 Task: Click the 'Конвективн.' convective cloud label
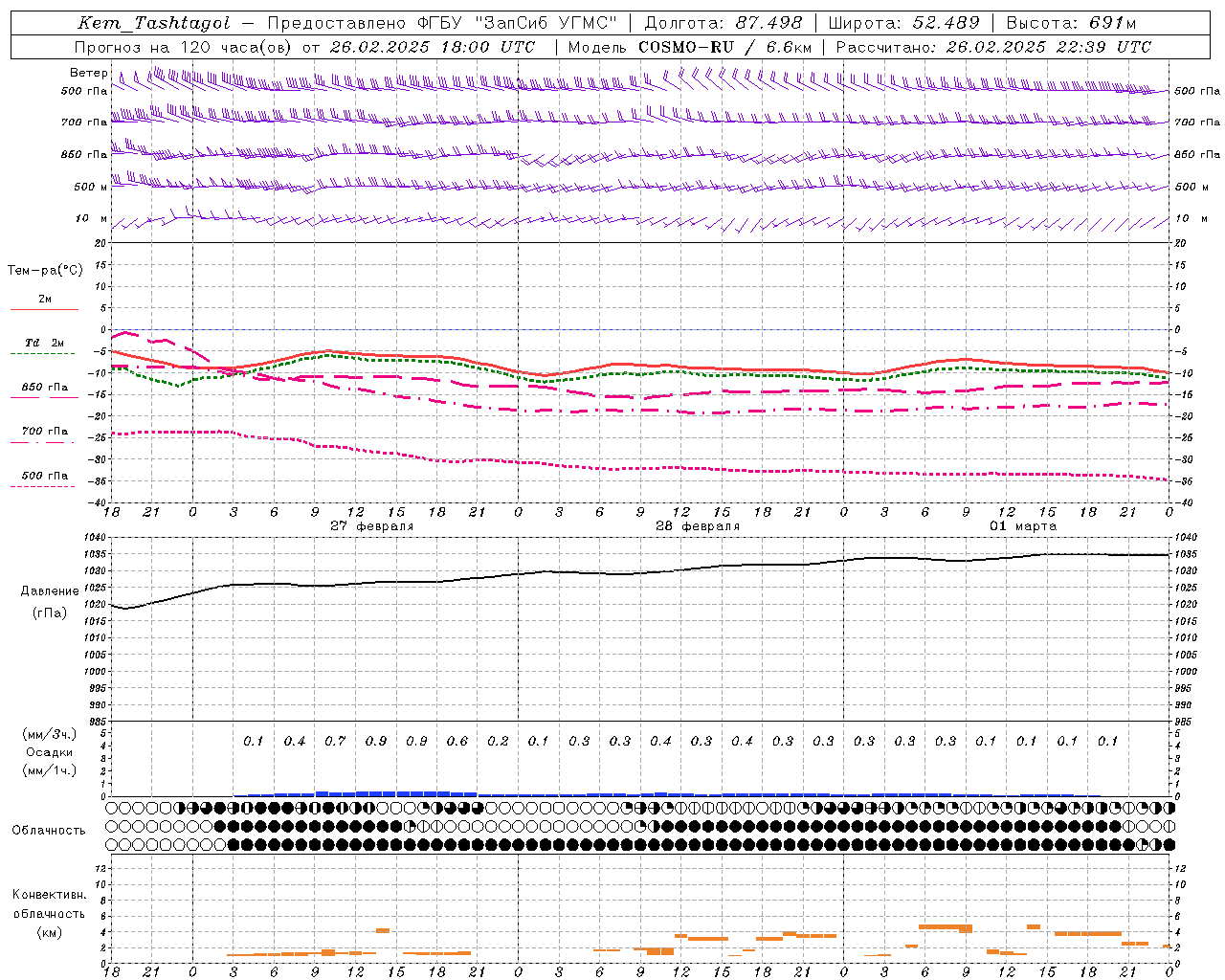tap(49, 895)
